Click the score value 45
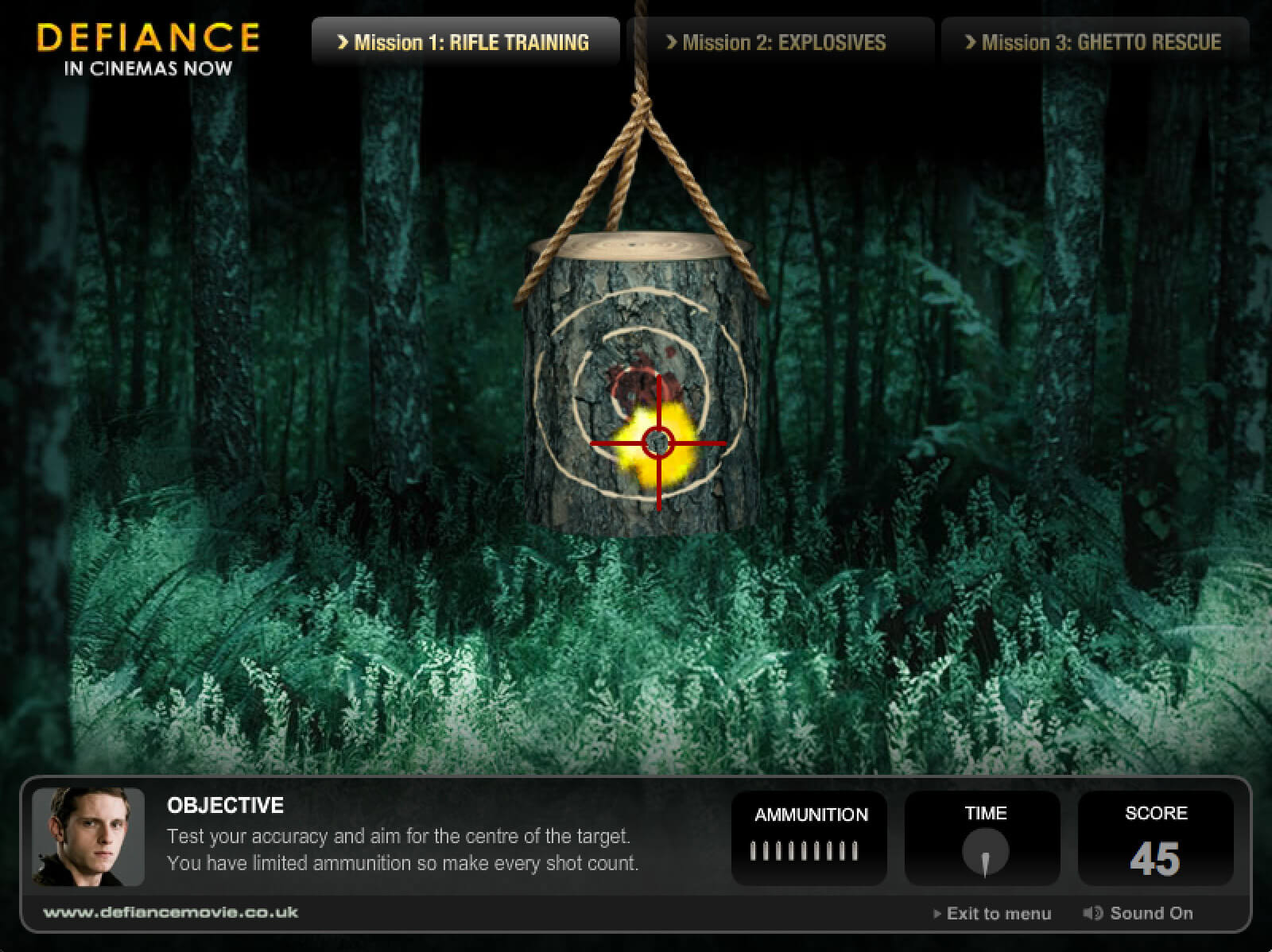 (1155, 859)
